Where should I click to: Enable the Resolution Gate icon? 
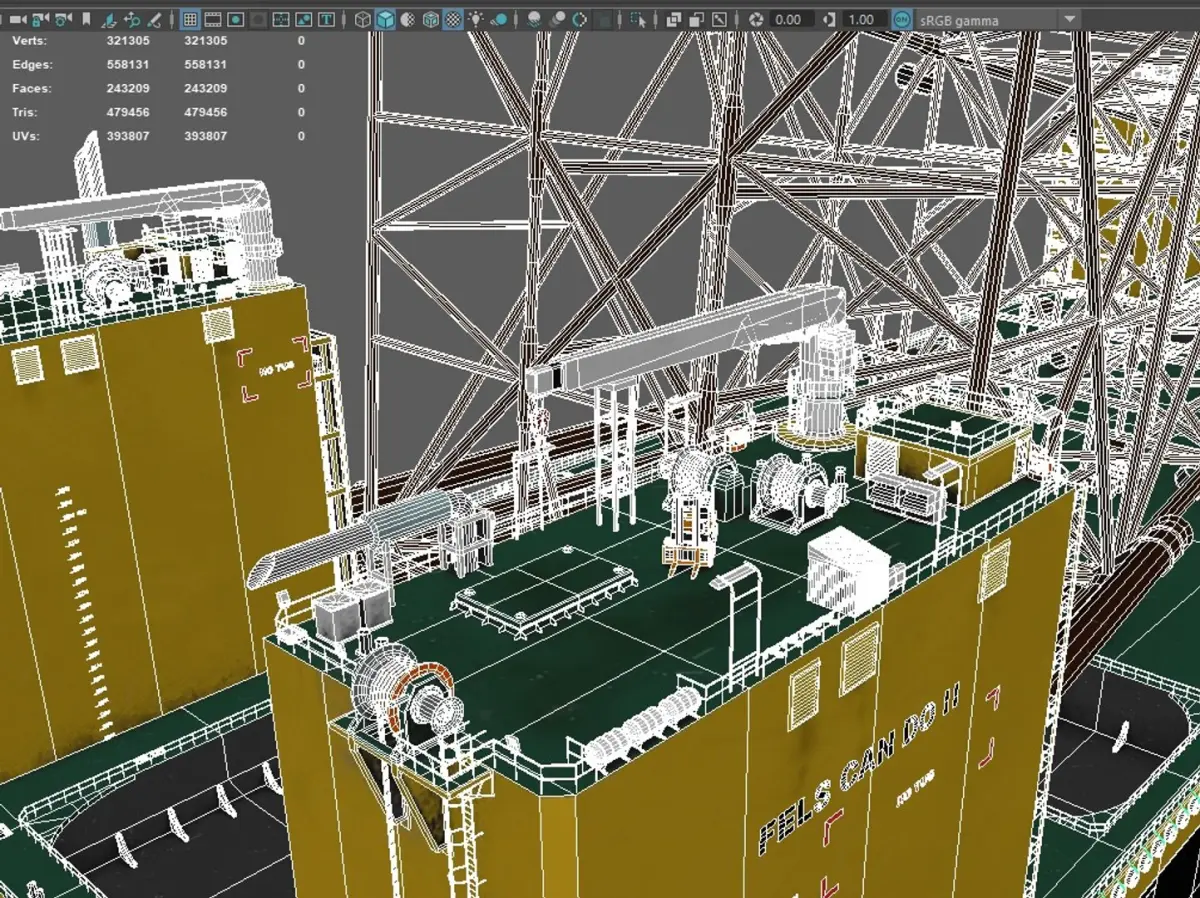point(235,19)
